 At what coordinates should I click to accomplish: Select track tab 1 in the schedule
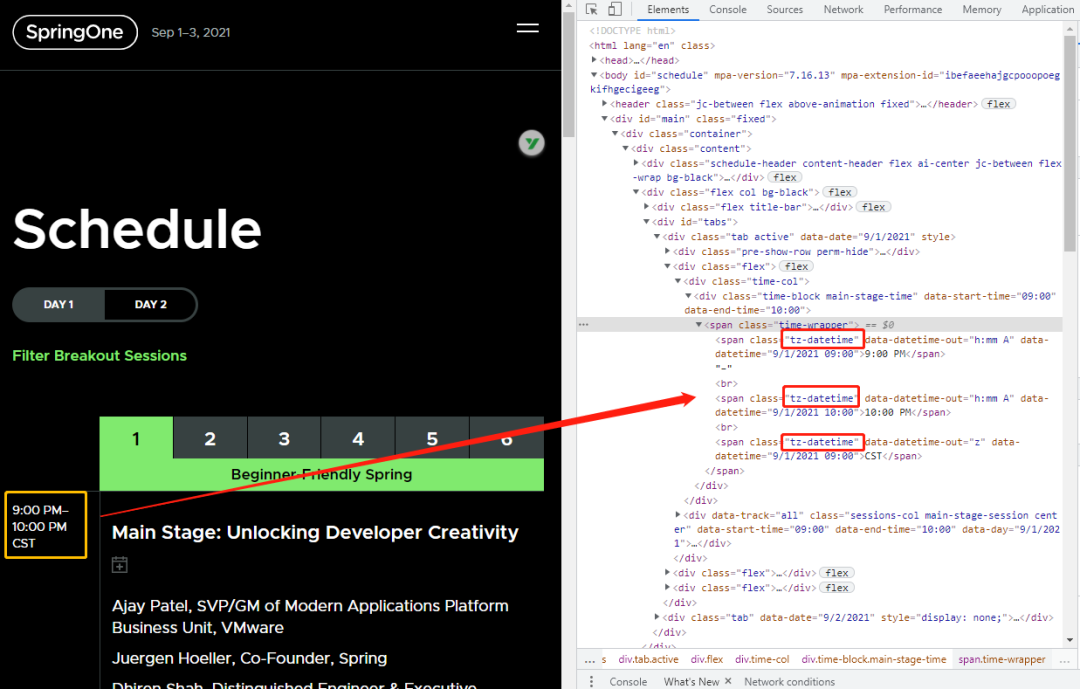click(x=136, y=438)
